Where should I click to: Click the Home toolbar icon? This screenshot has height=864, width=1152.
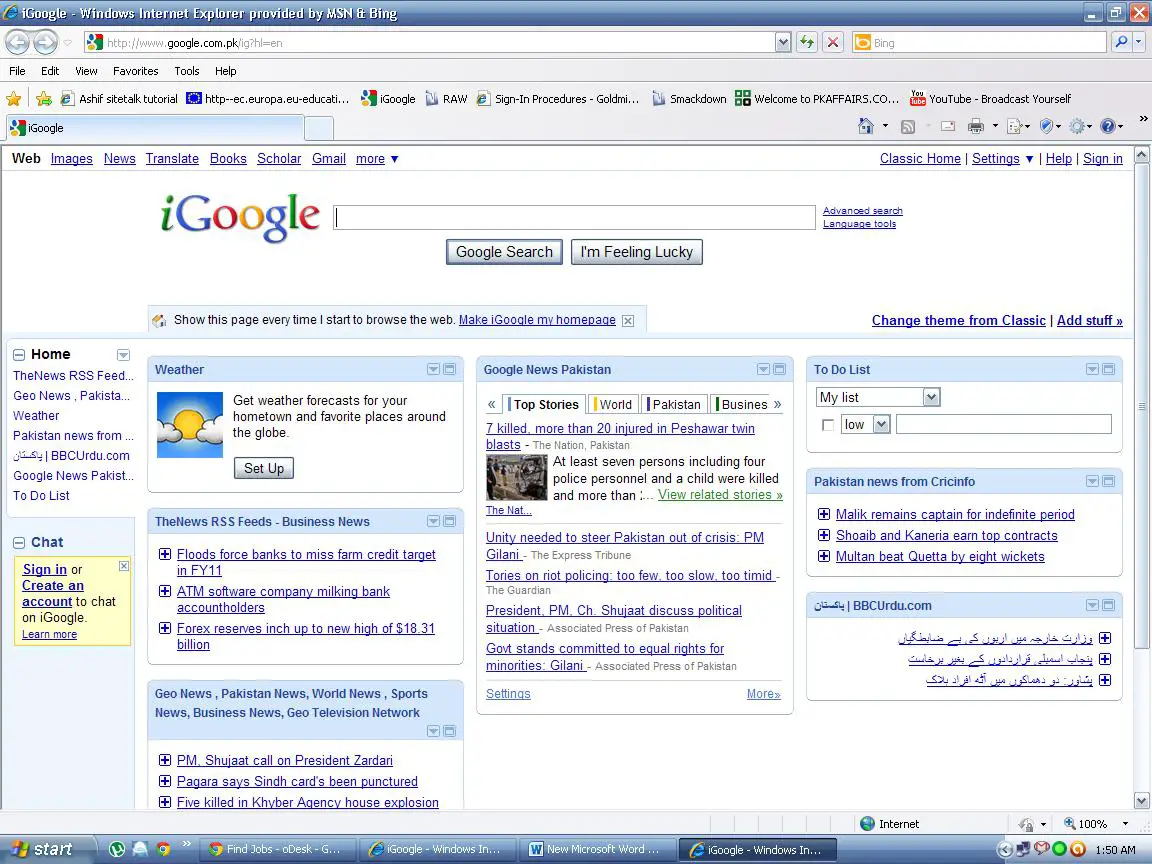click(865, 126)
